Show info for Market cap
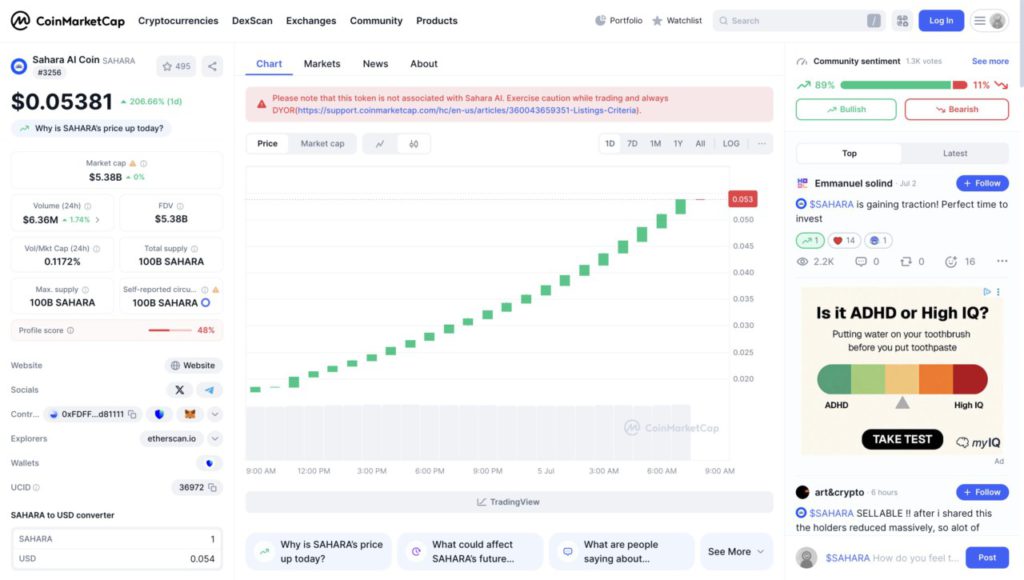Viewport: 1024px width, 580px height. pyautogui.click(x=144, y=163)
